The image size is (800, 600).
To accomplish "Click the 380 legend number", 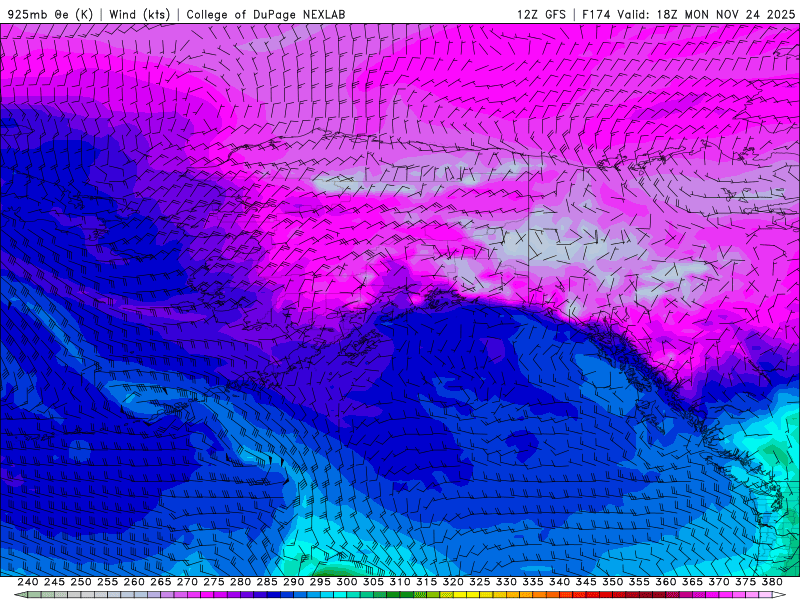I will tap(772, 582).
